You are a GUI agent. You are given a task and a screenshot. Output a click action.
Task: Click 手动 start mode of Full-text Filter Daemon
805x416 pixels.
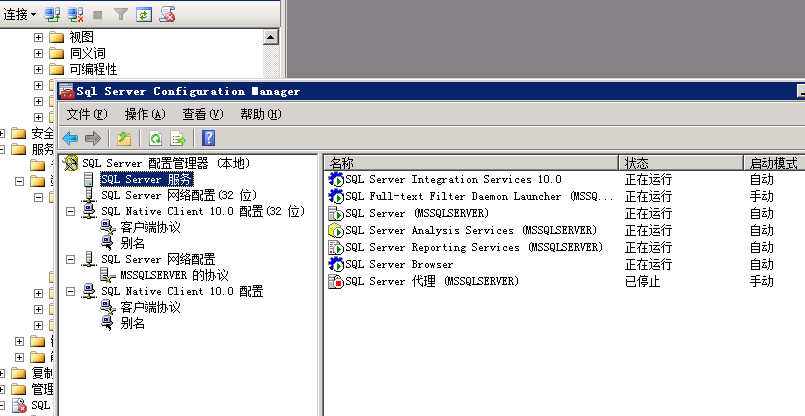[761, 196]
